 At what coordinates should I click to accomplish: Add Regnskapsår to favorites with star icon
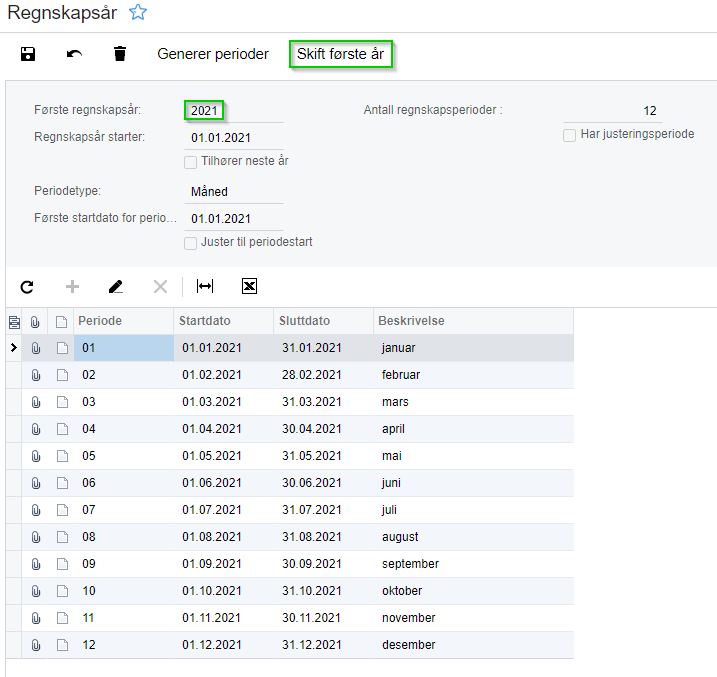pyautogui.click(x=138, y=12)
